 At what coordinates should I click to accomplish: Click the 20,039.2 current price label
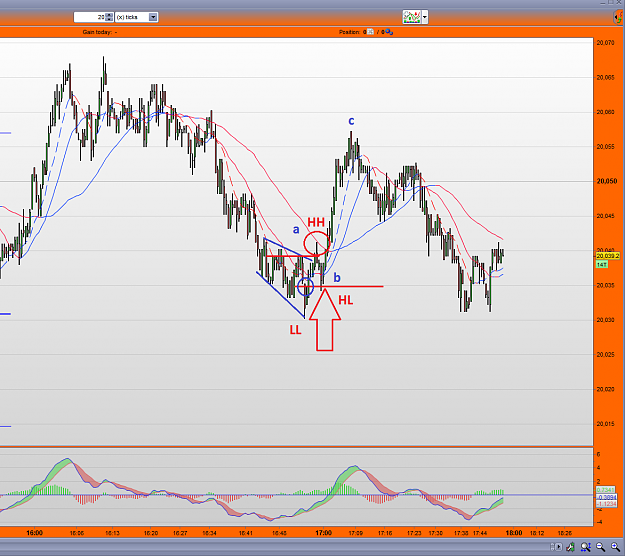(x=608, y=256)
